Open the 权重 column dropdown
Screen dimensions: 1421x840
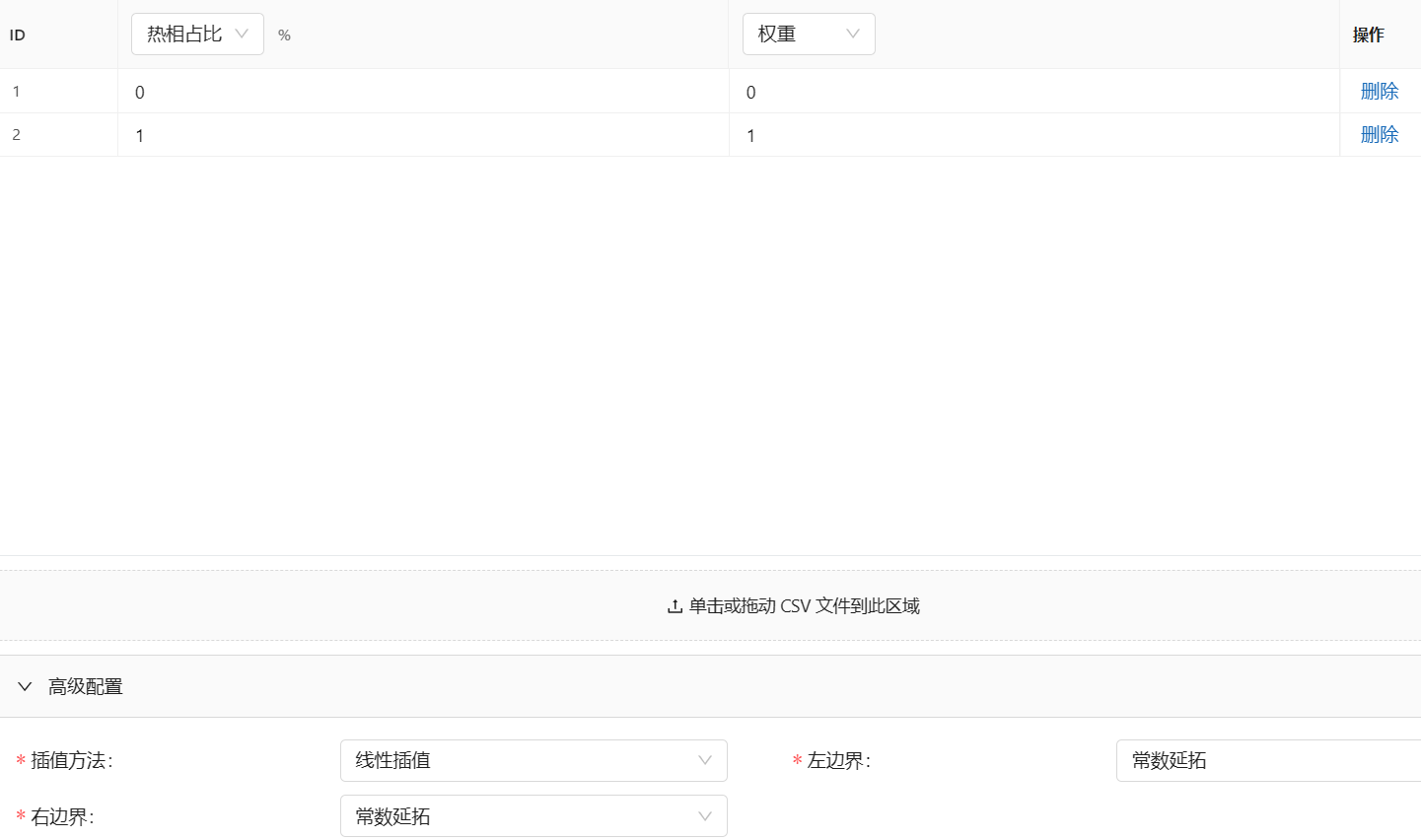point(809,34)
